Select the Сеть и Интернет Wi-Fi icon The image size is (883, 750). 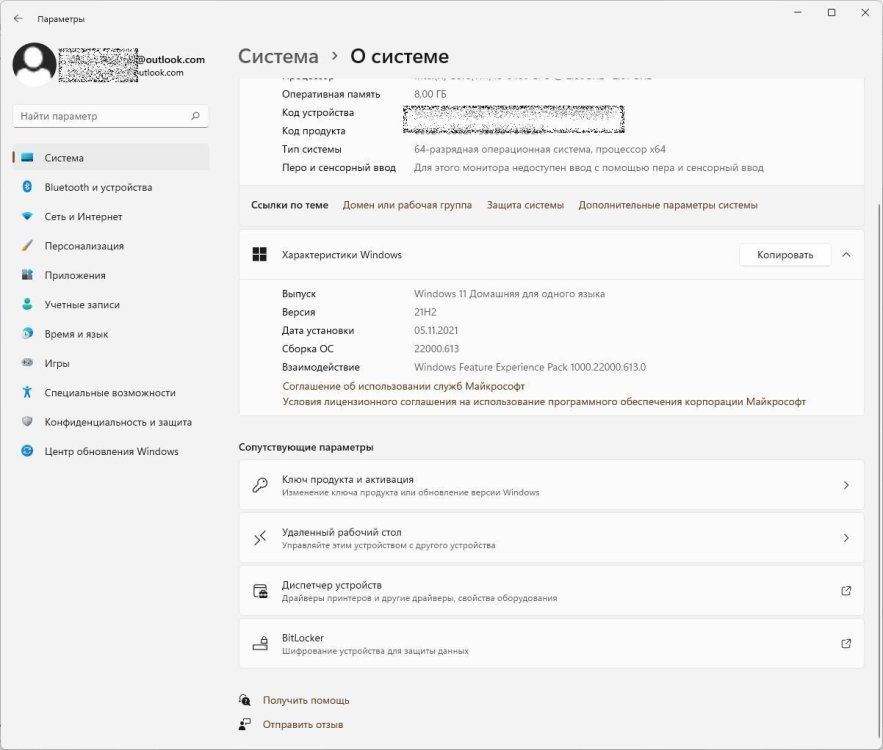click(27, 216)
